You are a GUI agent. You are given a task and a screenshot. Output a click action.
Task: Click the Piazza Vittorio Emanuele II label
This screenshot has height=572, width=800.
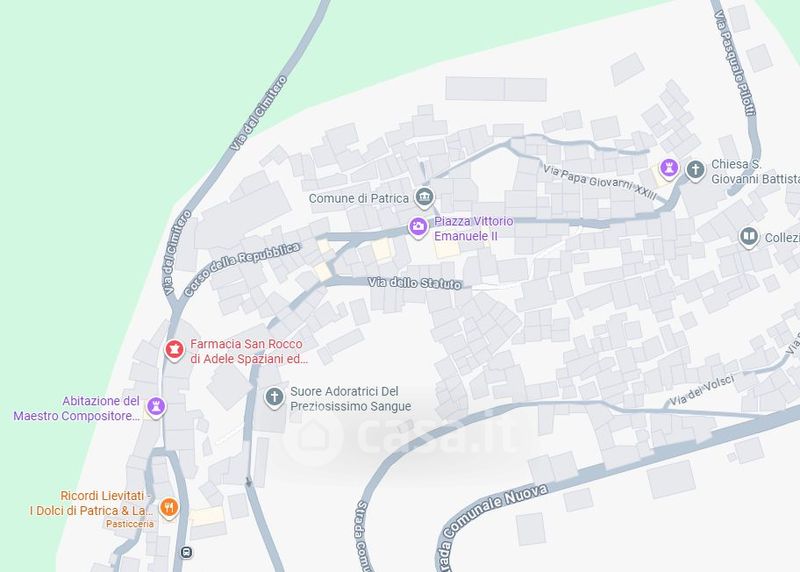tap(473, 229)
